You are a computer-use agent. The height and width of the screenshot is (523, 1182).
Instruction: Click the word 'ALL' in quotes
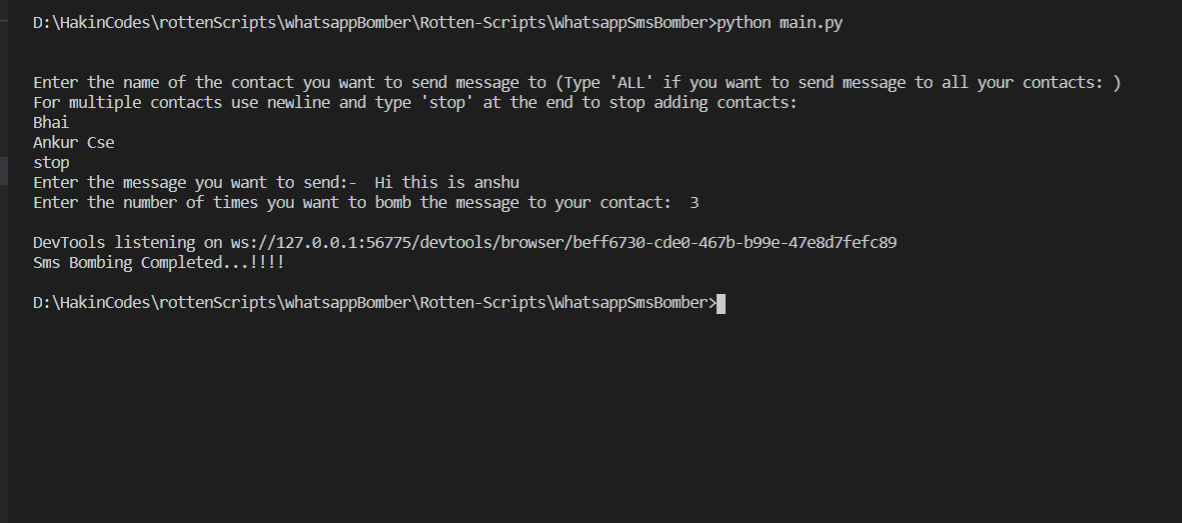pyautogui.click(x=631, y=83)
